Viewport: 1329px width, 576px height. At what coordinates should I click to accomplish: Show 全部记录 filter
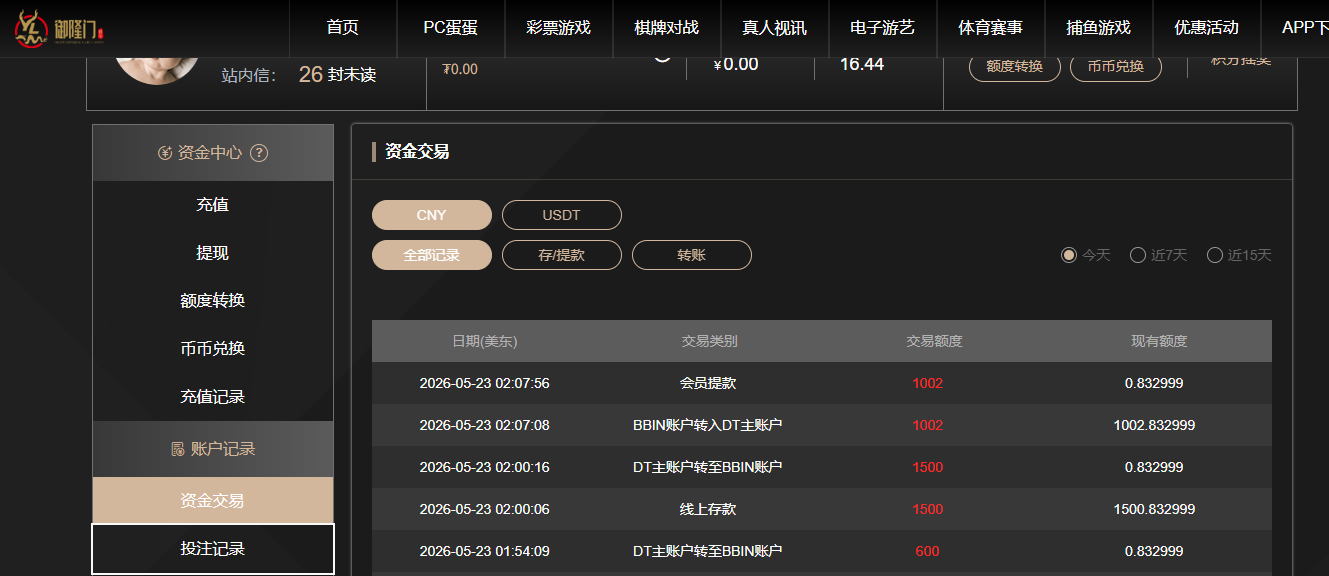(432, 255)
